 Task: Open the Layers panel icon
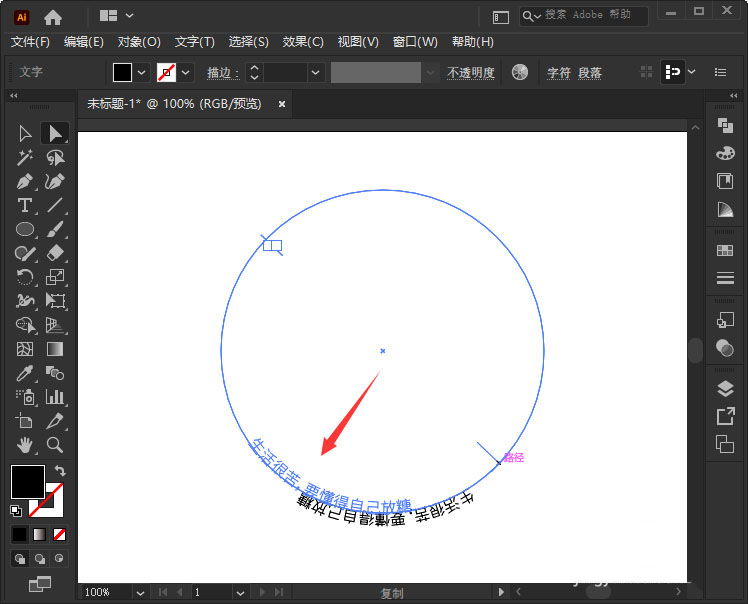tap(725, 389)
